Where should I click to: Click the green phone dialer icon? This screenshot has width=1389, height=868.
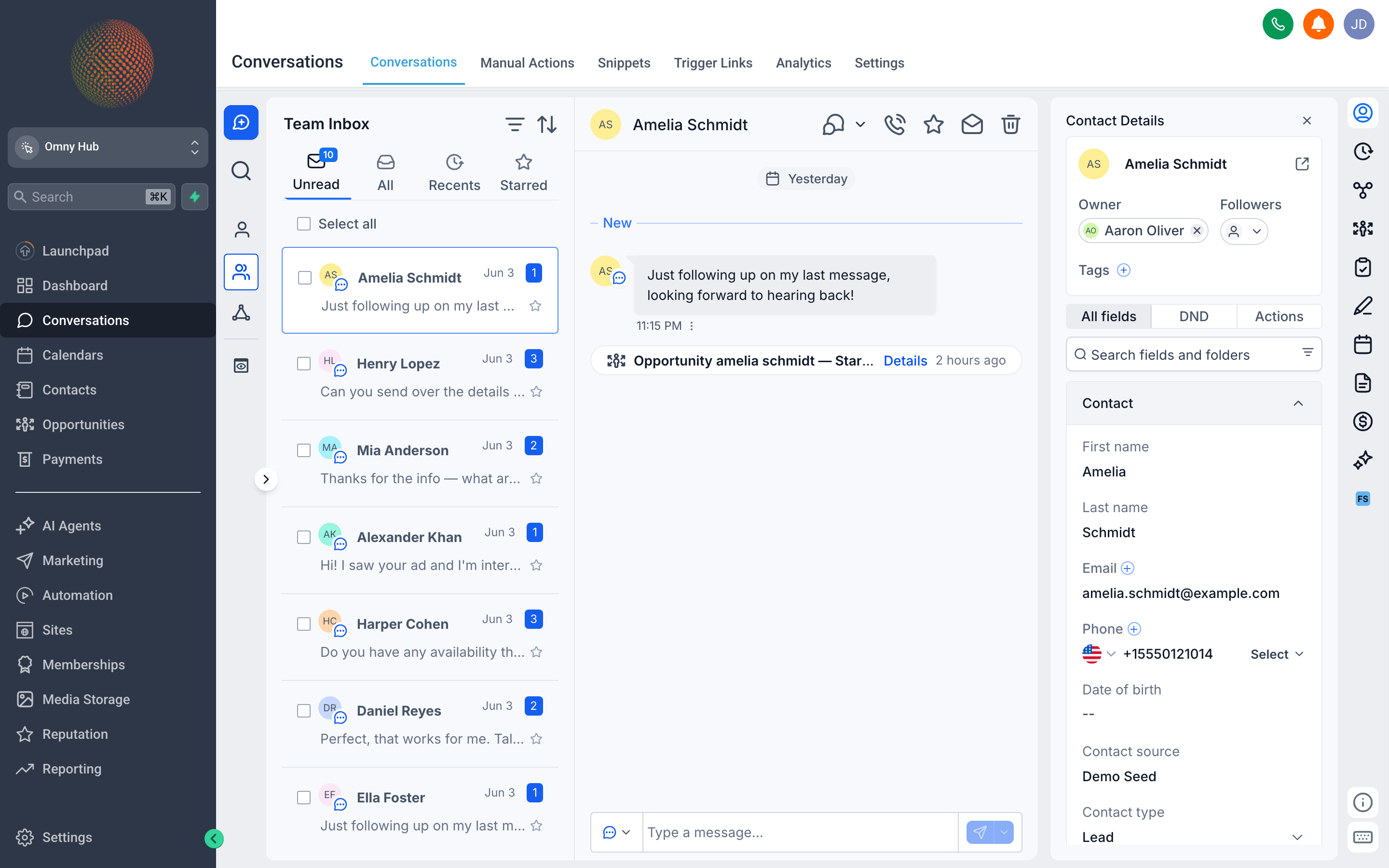point(1278,24)
